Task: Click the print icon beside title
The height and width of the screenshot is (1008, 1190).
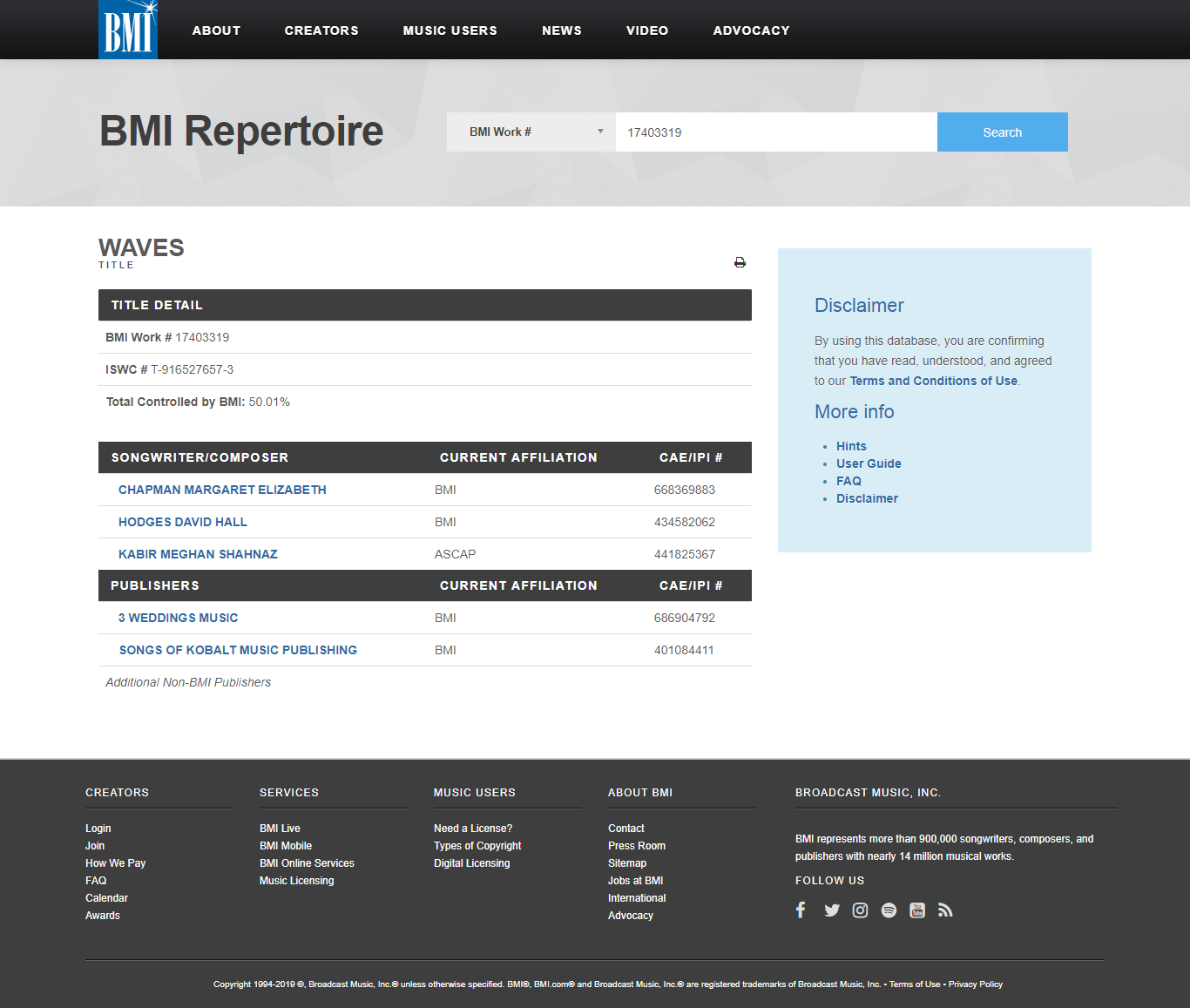Action: tap(740, 262)
